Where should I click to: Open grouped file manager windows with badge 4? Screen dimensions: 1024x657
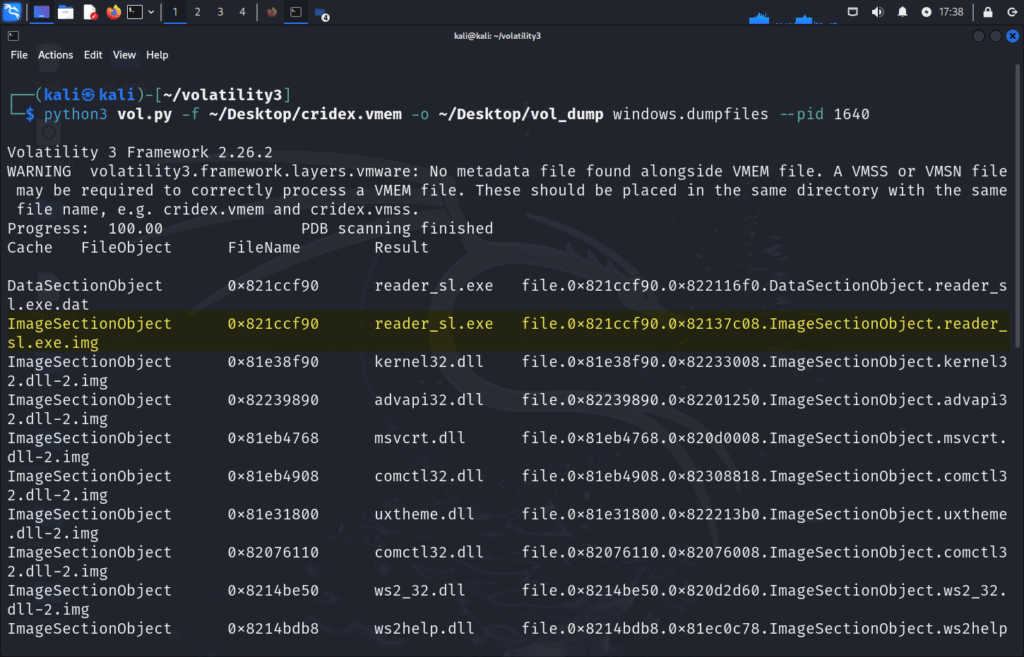click(x=321, y=13)
